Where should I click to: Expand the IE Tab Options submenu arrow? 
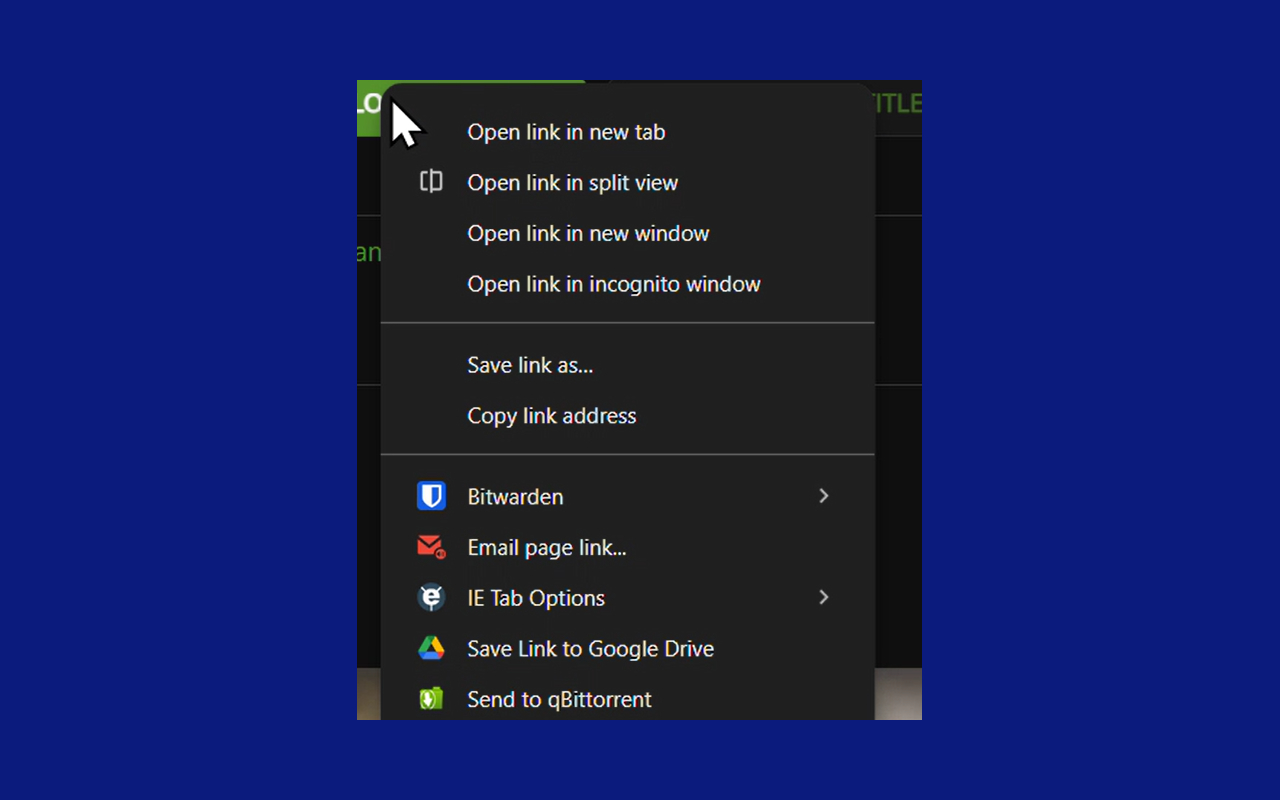[x=824, y=597]
